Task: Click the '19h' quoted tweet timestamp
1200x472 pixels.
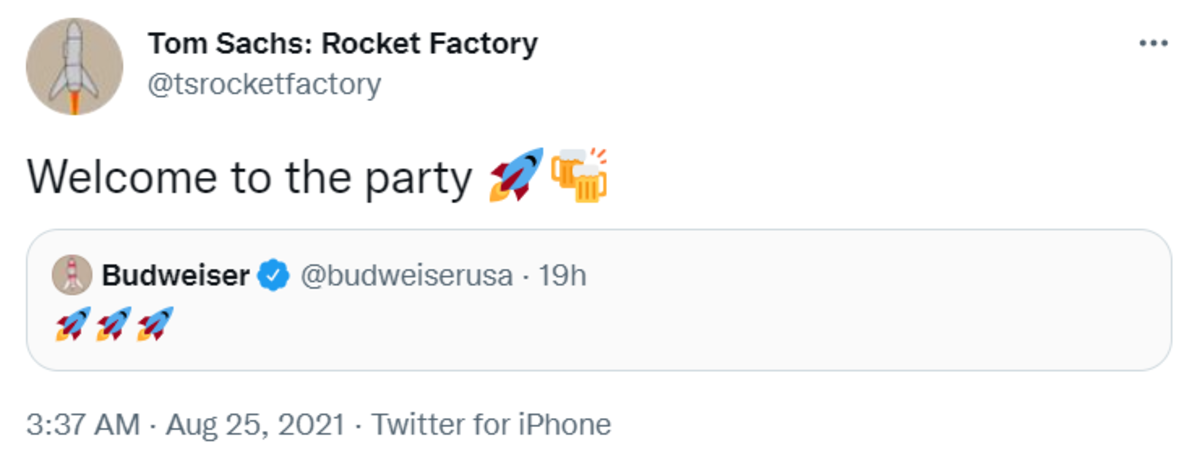Action: [562, 275]
